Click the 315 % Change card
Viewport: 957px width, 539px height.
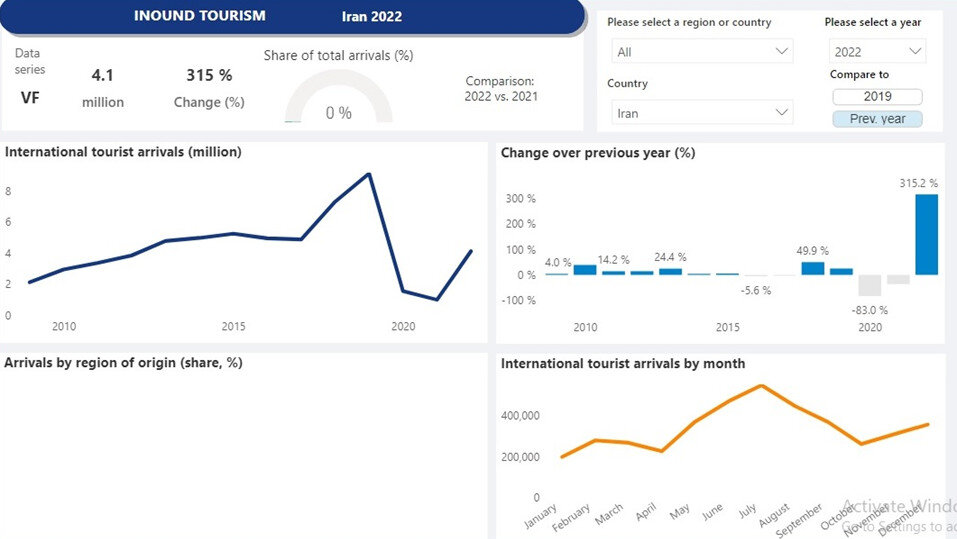pyautogui.click(x=209, y=87)
